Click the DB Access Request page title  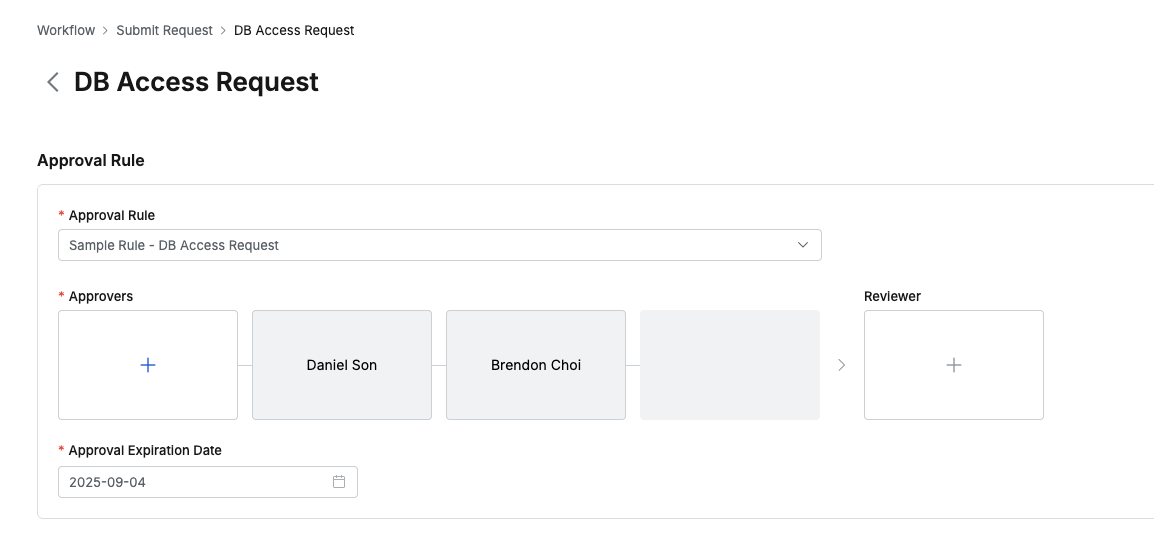196,82
